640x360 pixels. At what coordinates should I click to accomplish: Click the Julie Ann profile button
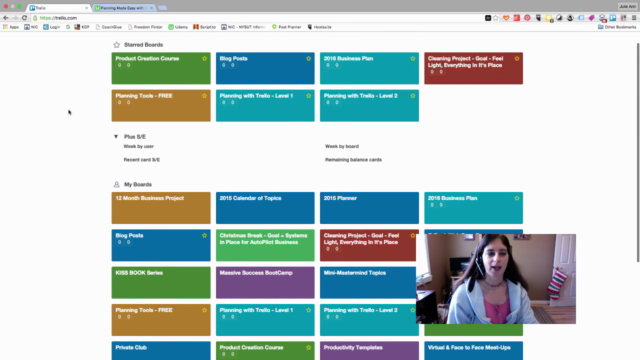point(627,6)
